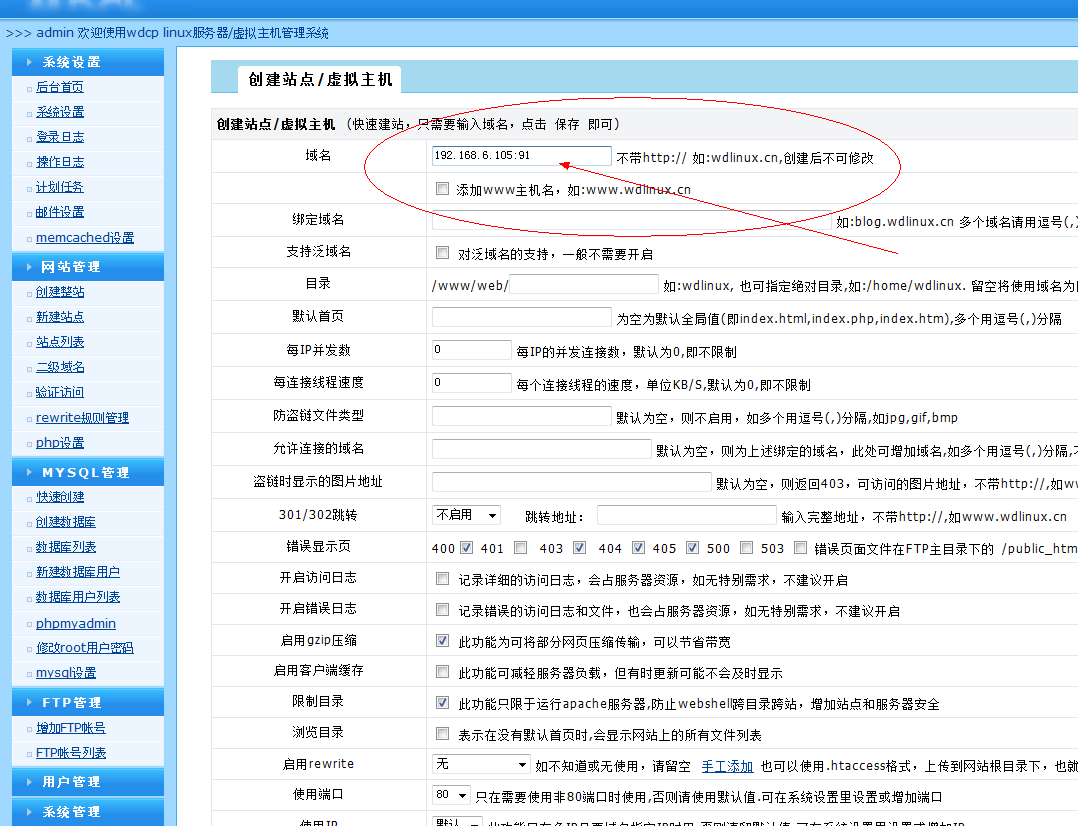Open 站点列表 link
The height and width of the screenshot is (826, 1078).
tap(60, 342)
